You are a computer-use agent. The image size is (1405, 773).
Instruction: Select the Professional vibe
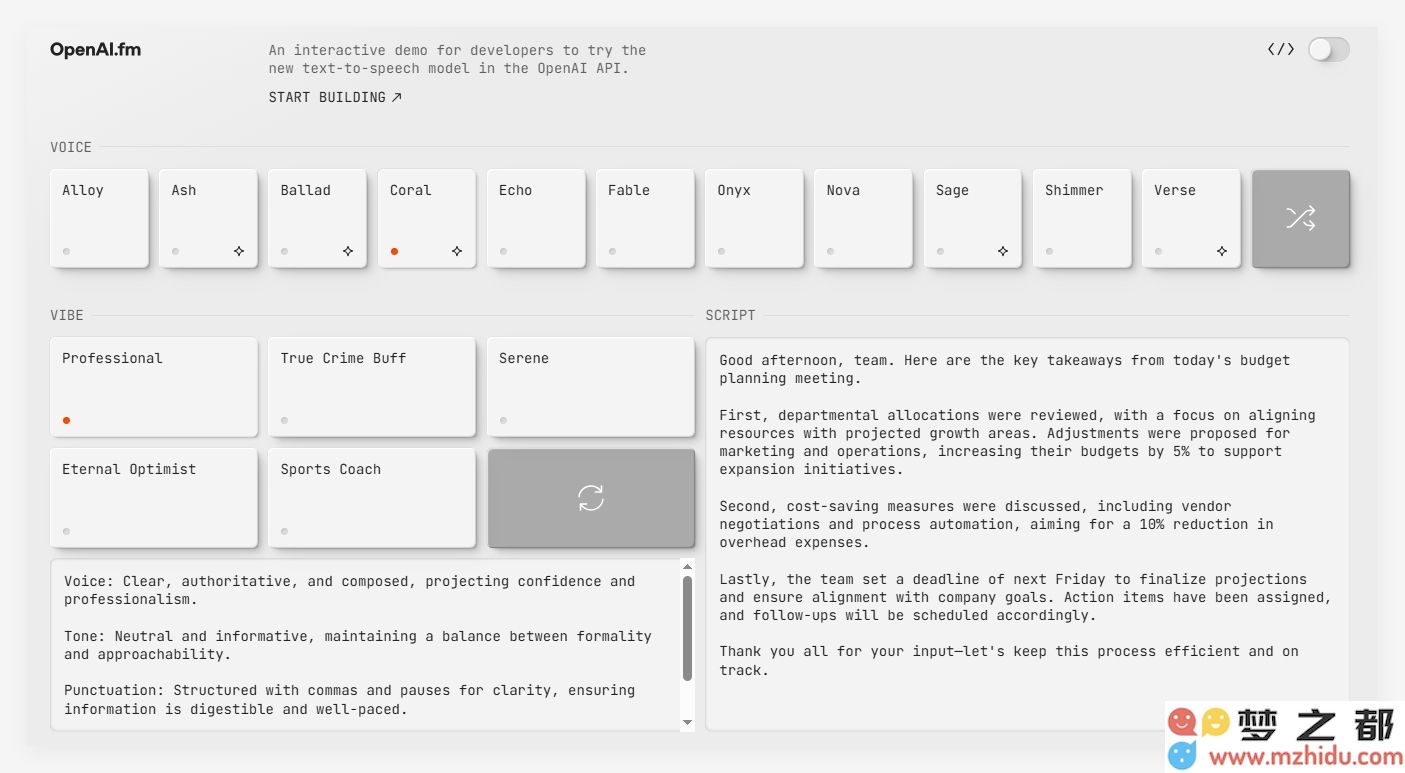(x=154, y=387)
